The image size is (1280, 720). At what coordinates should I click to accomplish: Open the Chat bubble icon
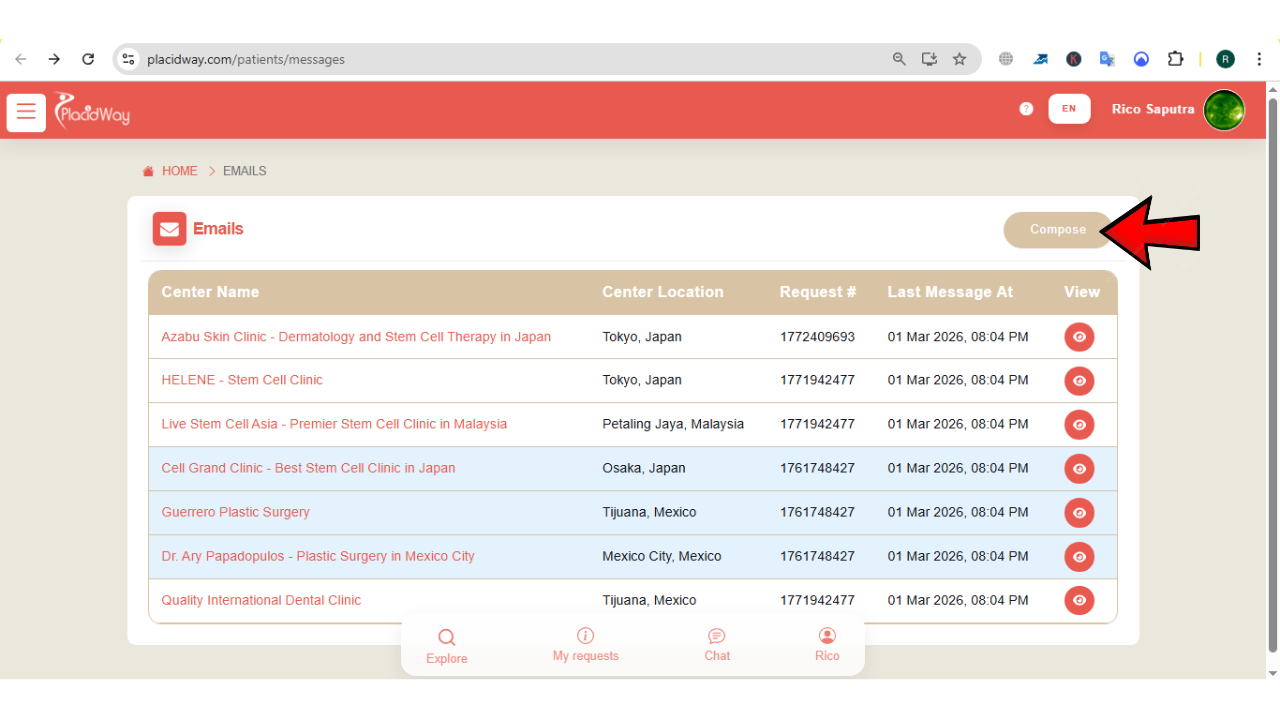716,636
